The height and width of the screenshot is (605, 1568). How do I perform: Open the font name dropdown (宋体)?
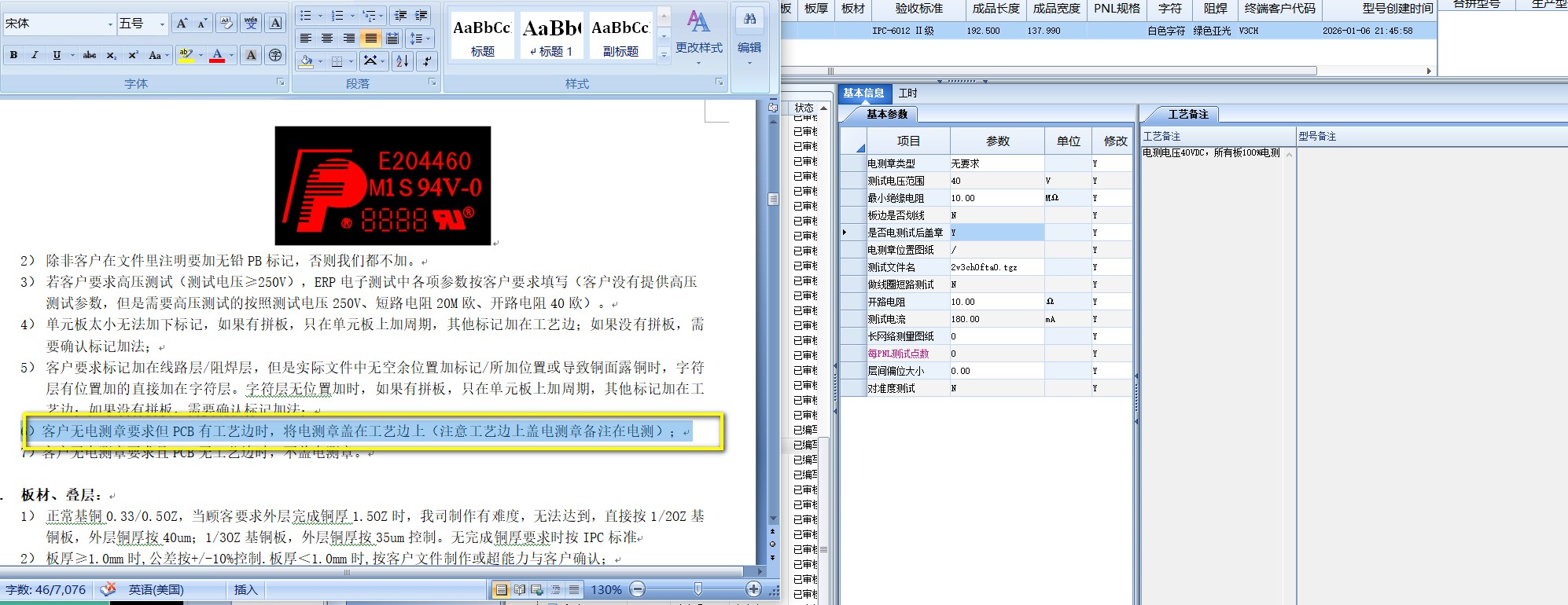coord(110,24)
